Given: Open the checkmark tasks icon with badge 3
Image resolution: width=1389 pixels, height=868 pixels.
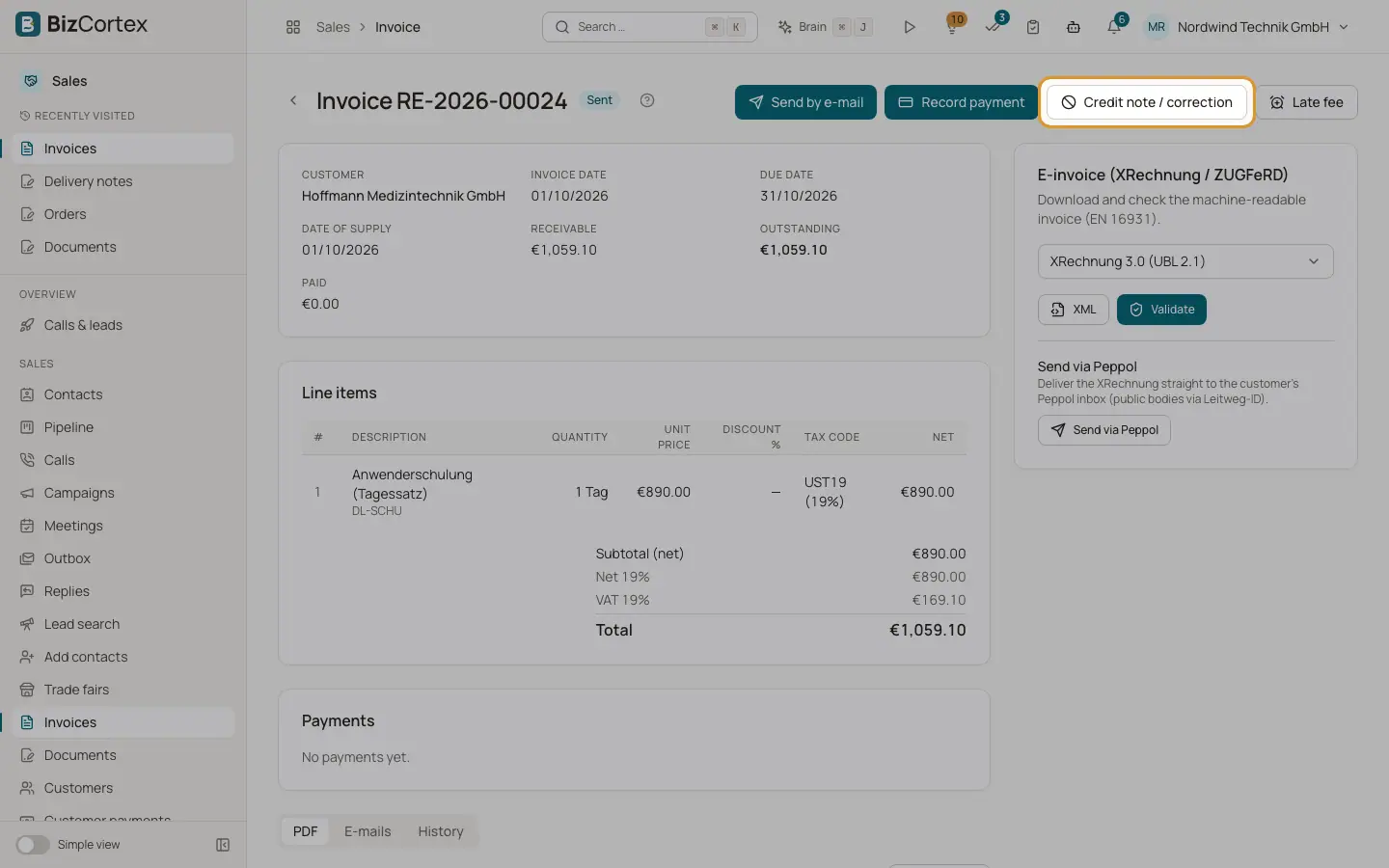Looking at the screenshot, I should coord(994,25).
